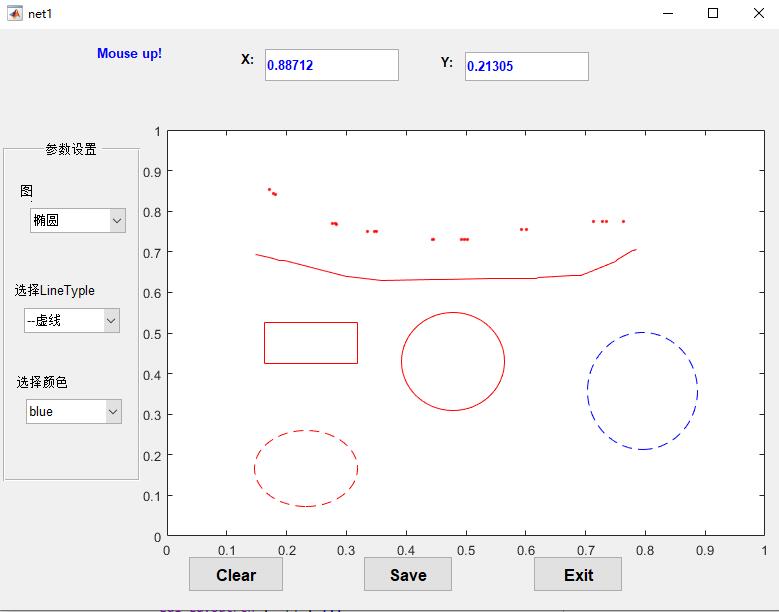Click the Exit button
The width and height of the screenshot is (779, 612).
click(578, 575)
